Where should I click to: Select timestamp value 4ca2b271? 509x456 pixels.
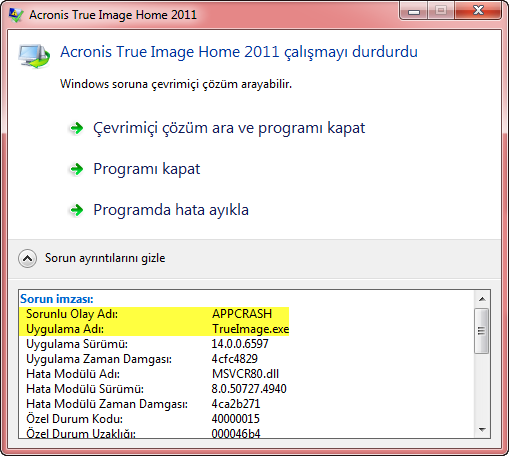coord(236,404)
